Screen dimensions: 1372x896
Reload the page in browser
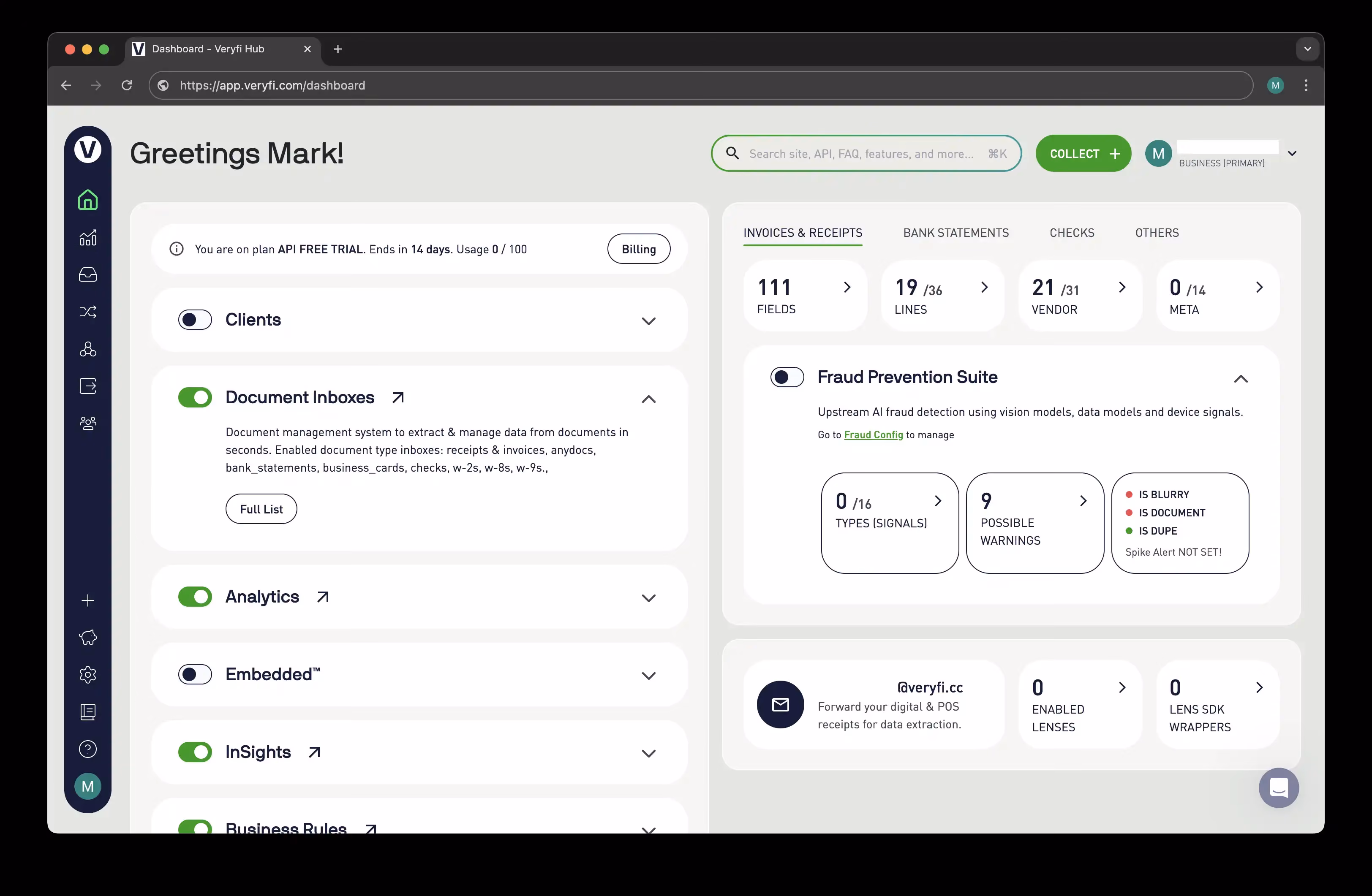127,85
